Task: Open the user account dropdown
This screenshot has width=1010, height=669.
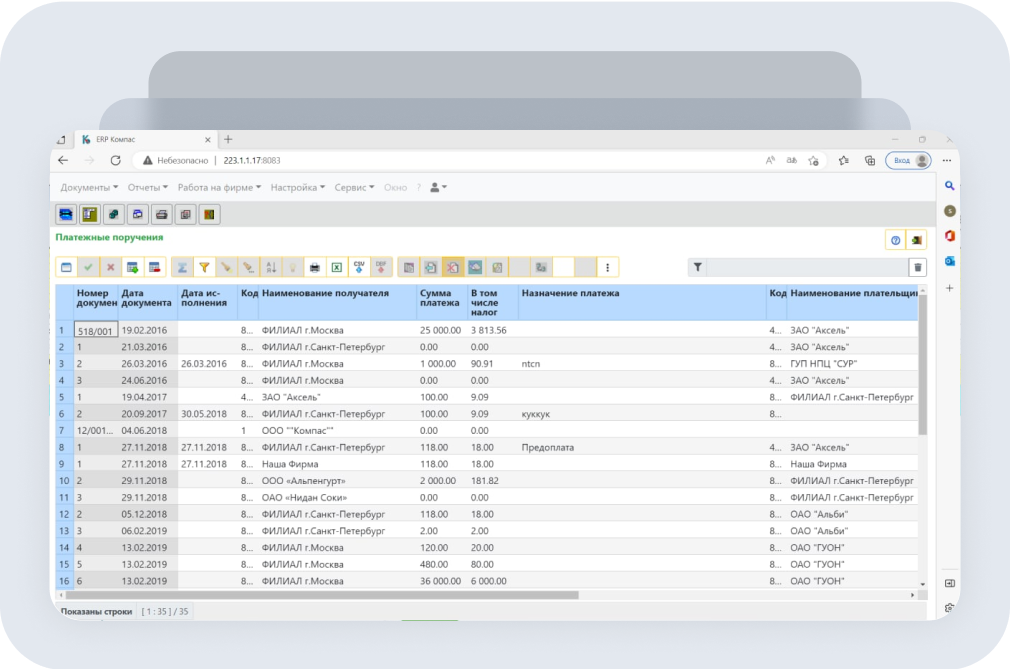Action: click(438, 187)
